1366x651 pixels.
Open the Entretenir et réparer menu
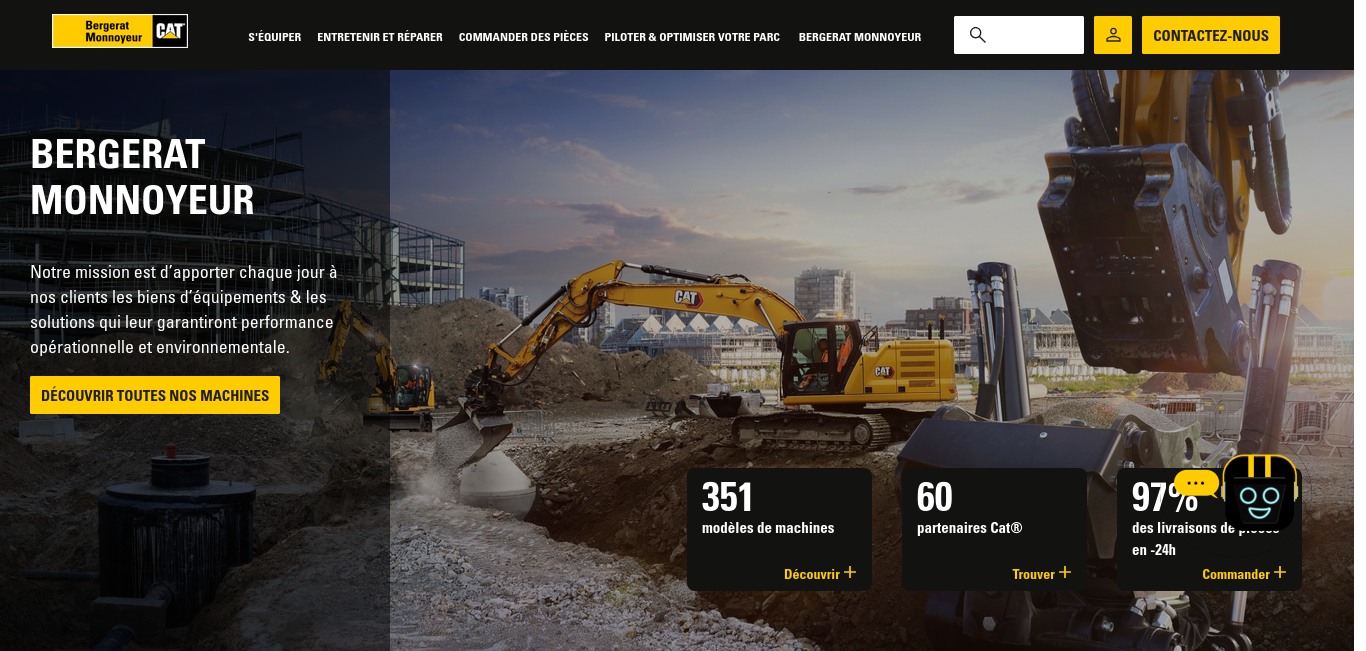380,37
